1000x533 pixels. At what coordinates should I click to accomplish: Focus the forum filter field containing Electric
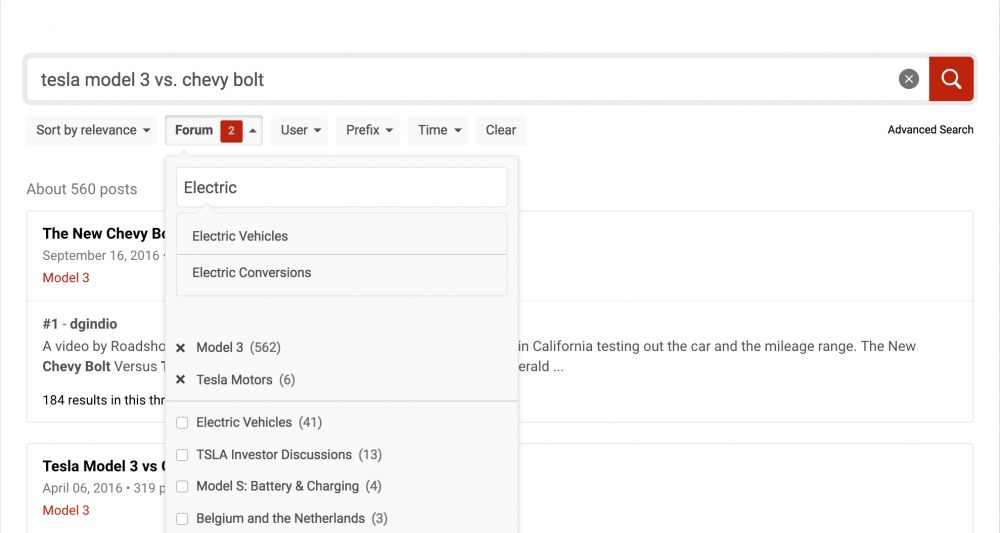click(x=342, y=187)
